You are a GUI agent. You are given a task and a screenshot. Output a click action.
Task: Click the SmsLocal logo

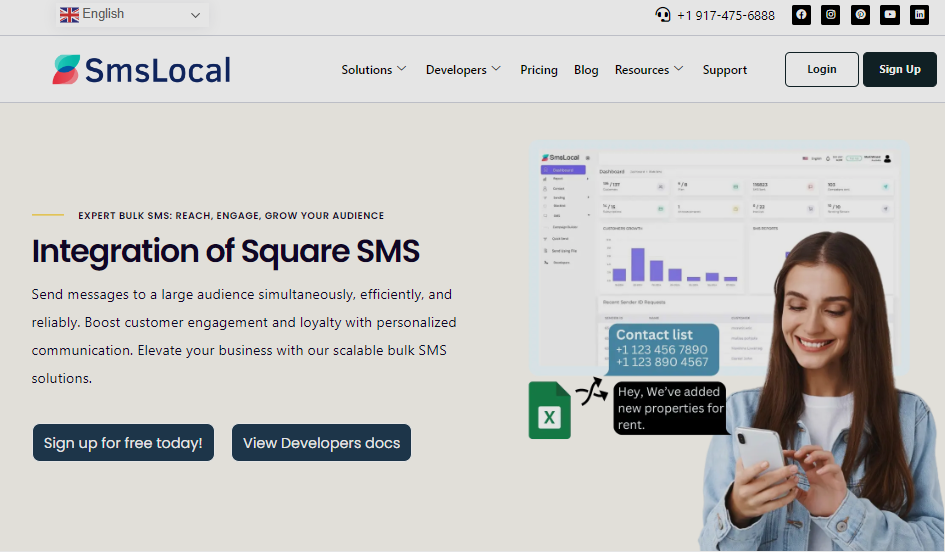[142, 70]
